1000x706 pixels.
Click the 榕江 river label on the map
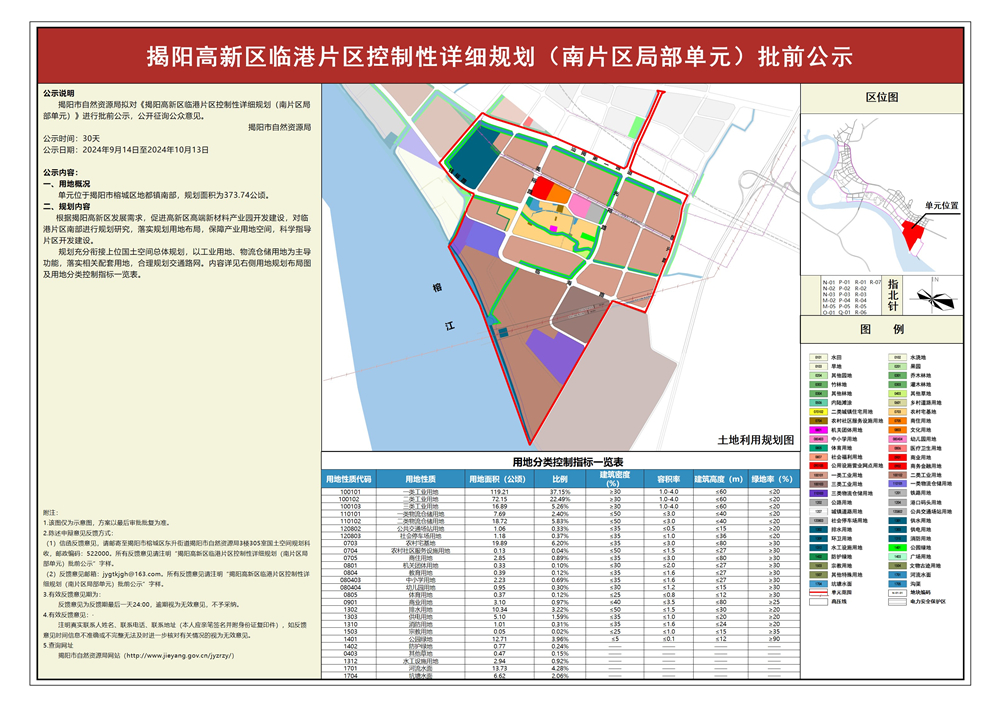point(444,306)
